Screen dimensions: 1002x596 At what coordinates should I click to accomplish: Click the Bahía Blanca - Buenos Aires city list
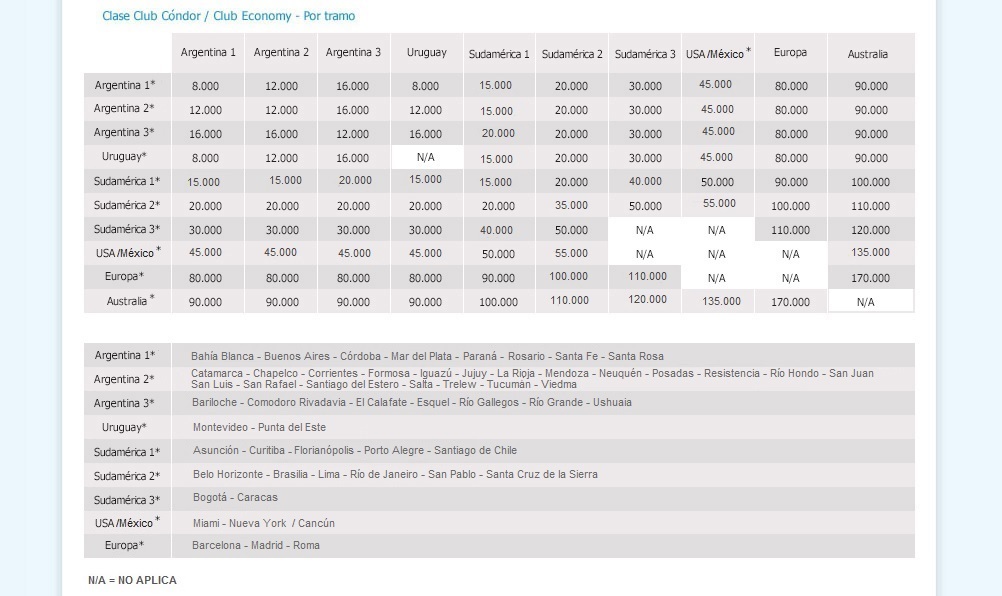[x=428, y=356]
